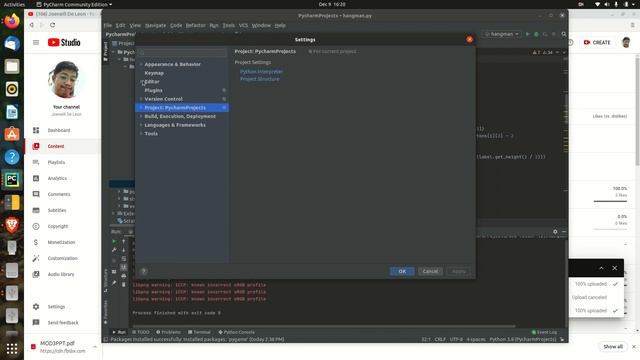Viewport: 640px width, 360px height.
Task: Clear Run output with trash icon
Action: [x=124, y=284]
